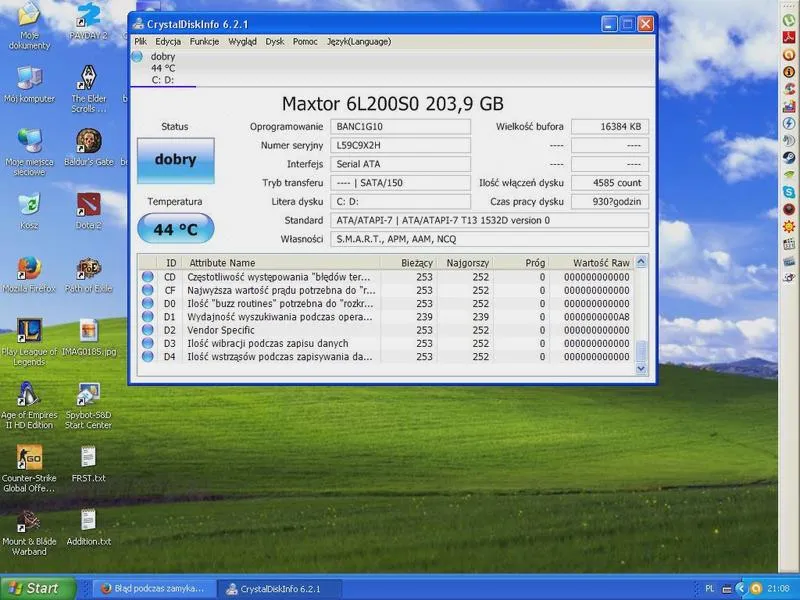Open the Funkcje menu
Viewport: 800px width, 600px height.
tap(204, 42)
